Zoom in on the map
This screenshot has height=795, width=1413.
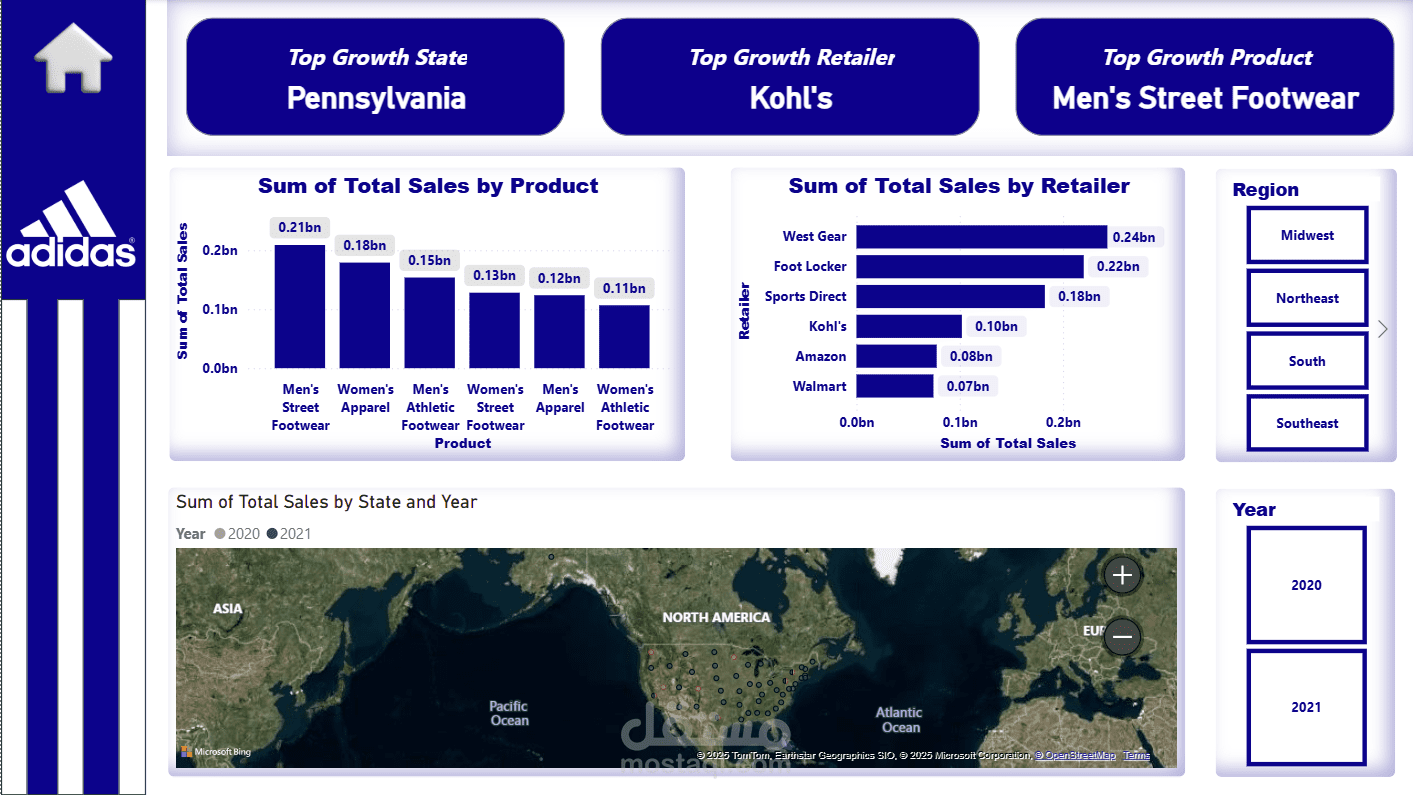pyautogui.click(x=1122, y=575)
